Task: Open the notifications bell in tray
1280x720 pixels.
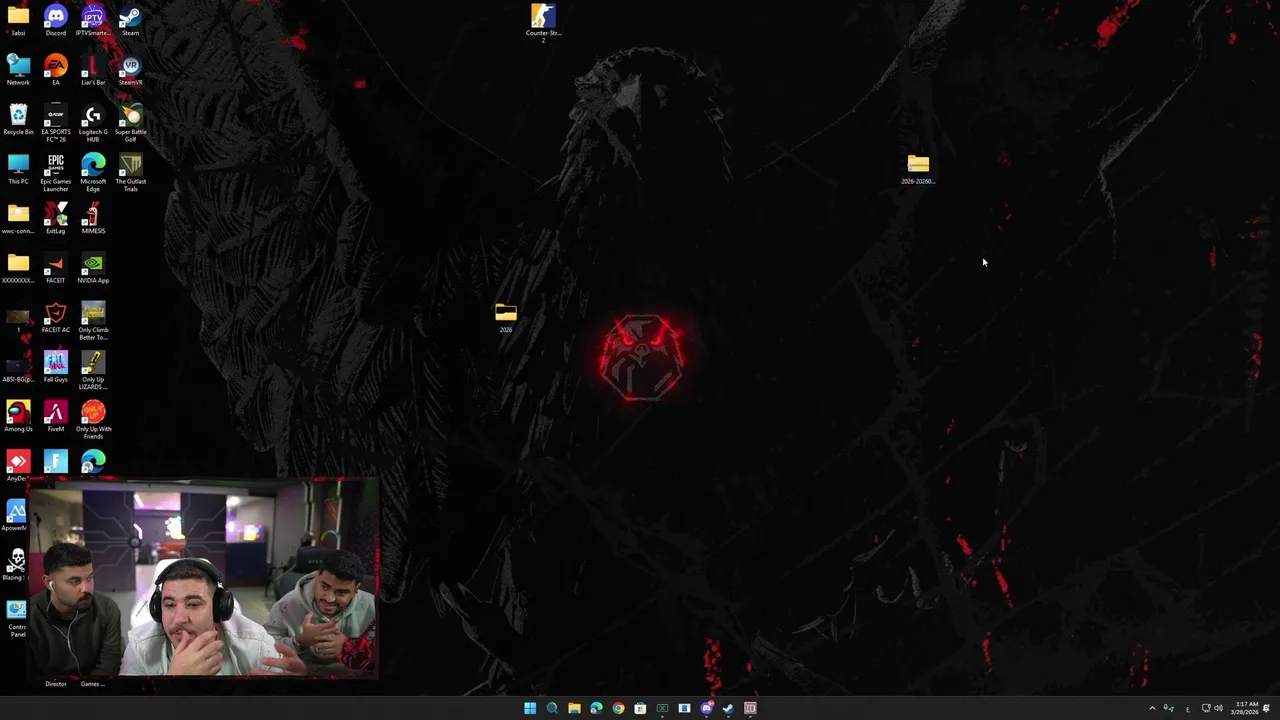Action: click(1266, 708)
